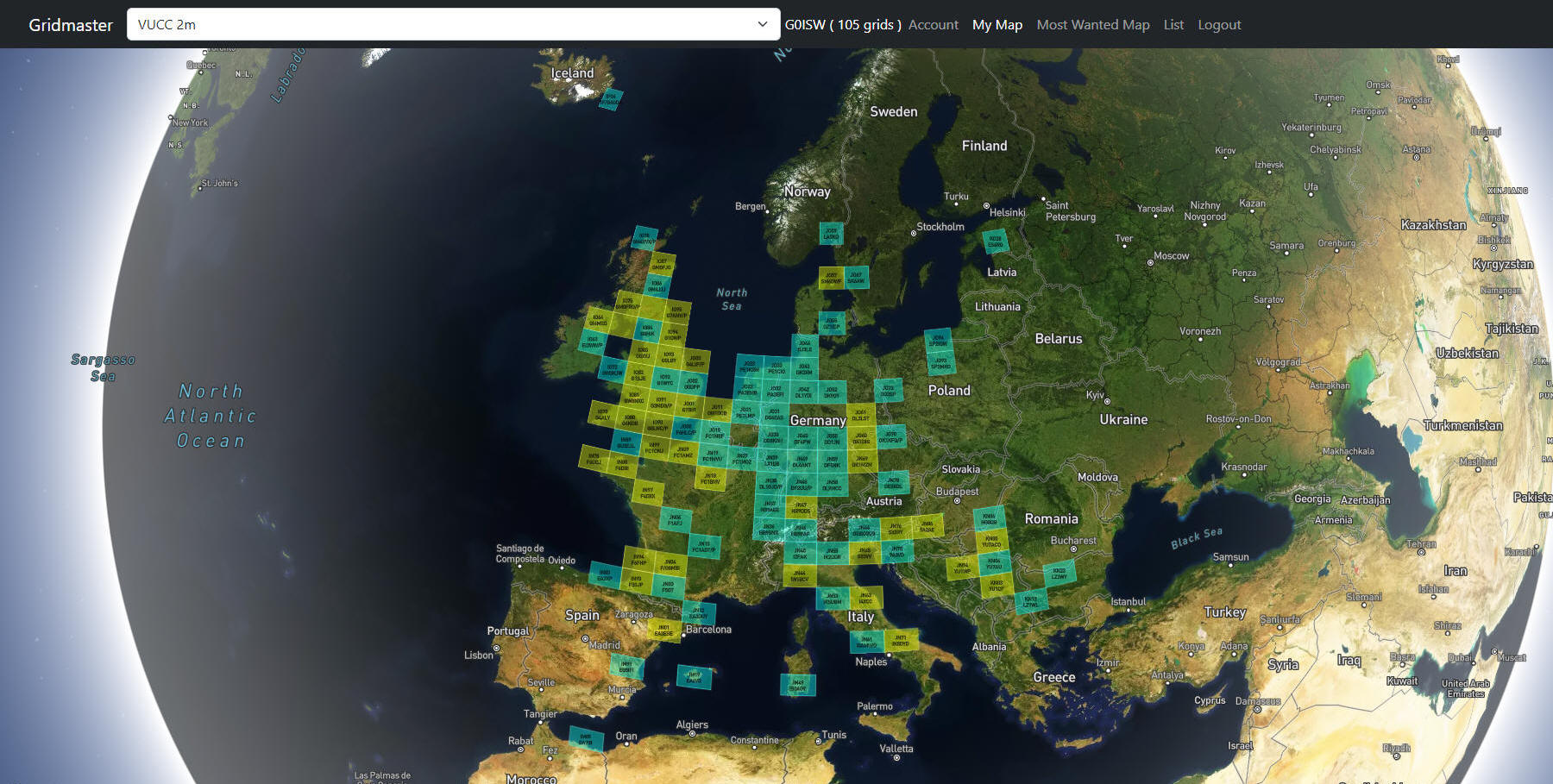The image size is (1553, 784).
Task: Open the Account page
Action: [x=933, y=25]
